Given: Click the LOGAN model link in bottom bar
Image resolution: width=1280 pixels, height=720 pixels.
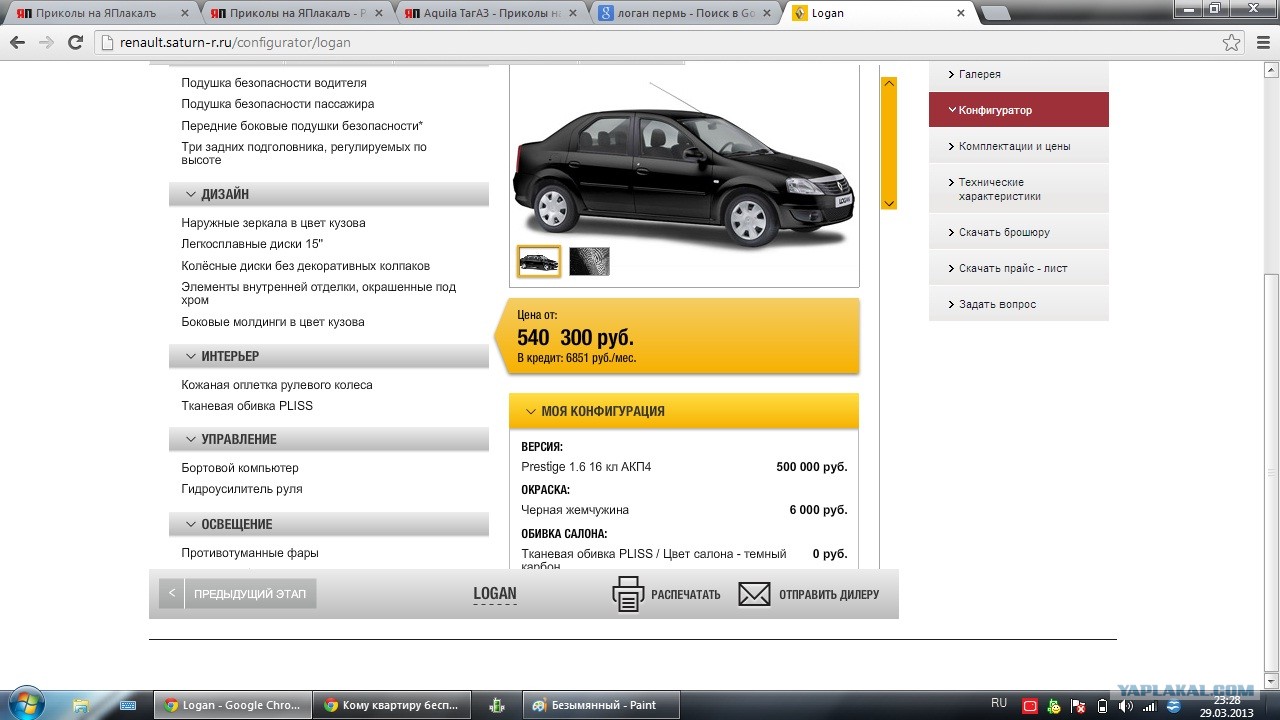Looking at the screenshot, I should tap(495, 594).
